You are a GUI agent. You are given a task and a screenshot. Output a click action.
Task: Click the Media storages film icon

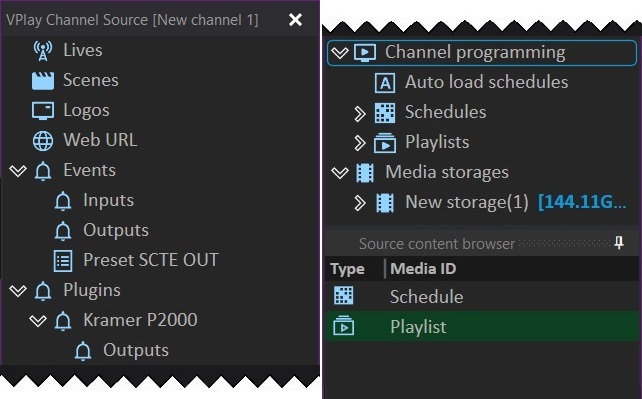365,173
